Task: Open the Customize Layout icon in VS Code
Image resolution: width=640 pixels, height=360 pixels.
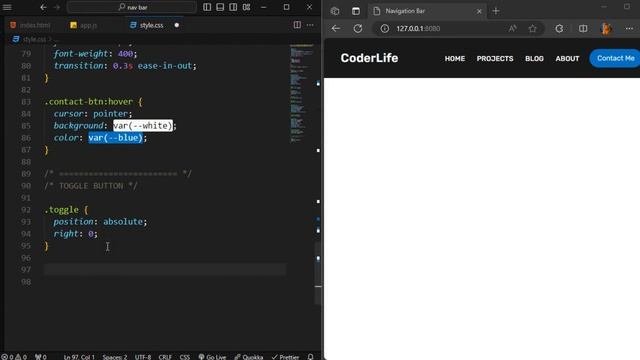Action: 246,7
